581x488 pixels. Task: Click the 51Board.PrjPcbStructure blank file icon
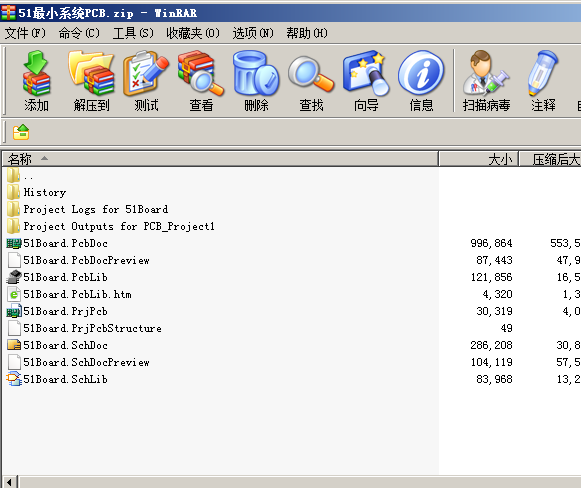click(14, 328)
